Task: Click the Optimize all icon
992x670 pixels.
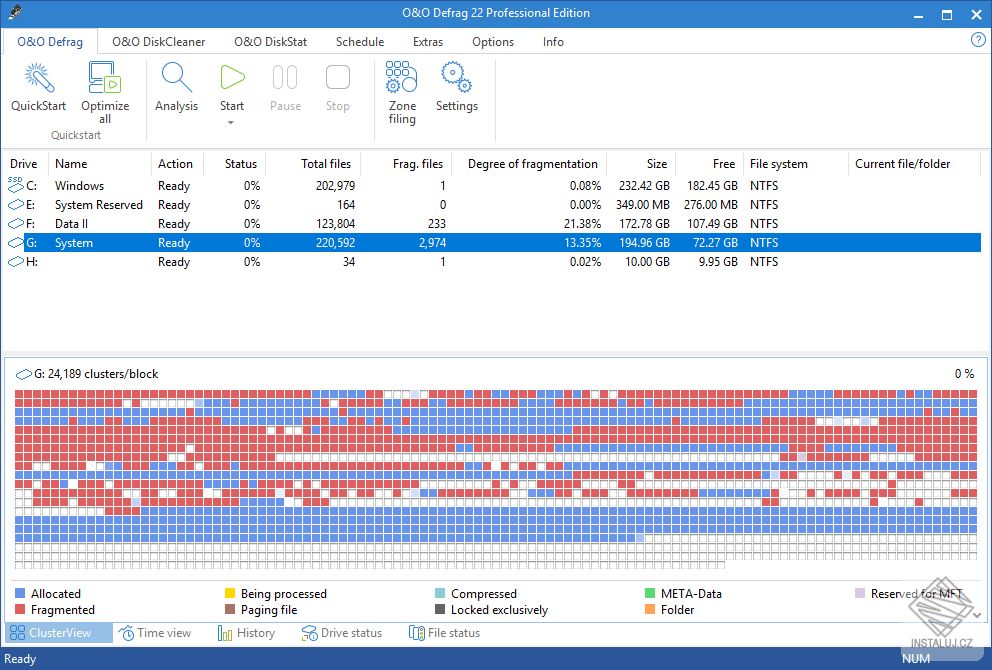Action: click(x=105, y=78)
